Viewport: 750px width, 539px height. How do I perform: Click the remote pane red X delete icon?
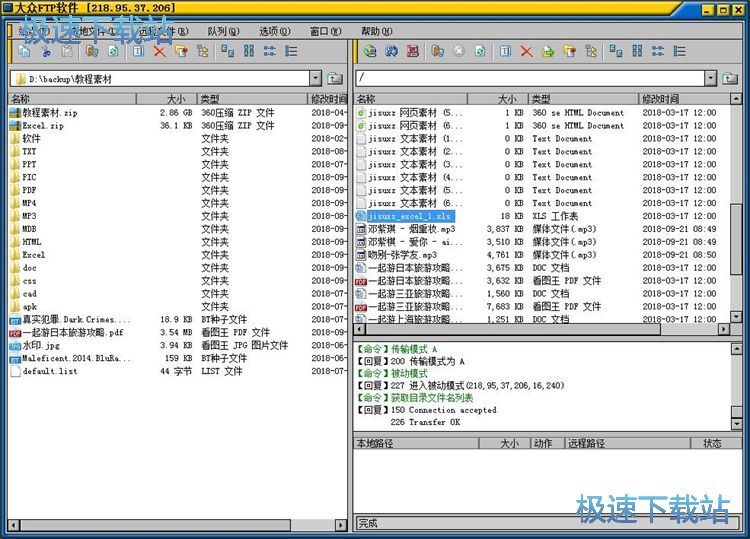[x=527, y=51]
